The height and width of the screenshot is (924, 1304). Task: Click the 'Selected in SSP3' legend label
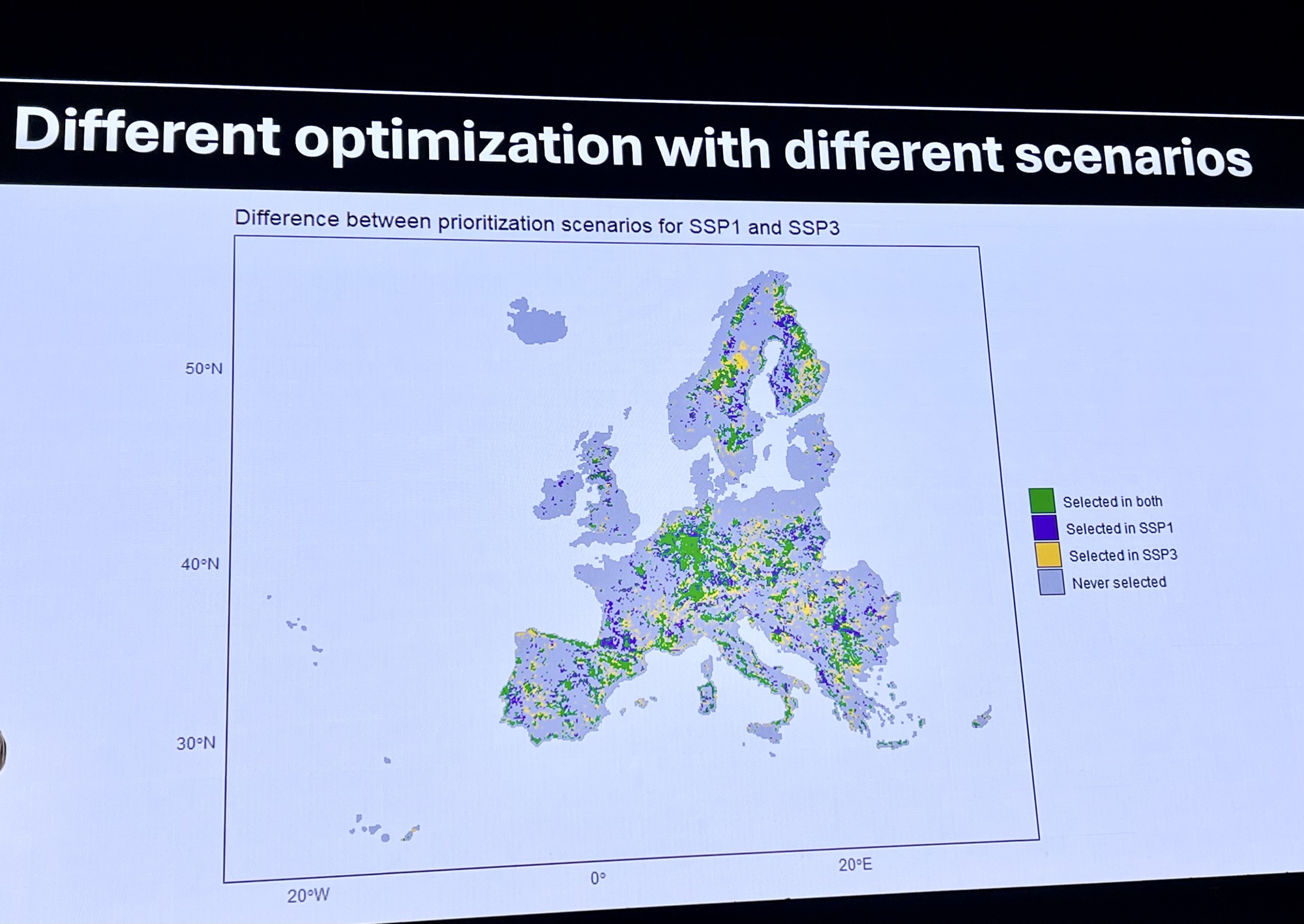point(1123,555)
